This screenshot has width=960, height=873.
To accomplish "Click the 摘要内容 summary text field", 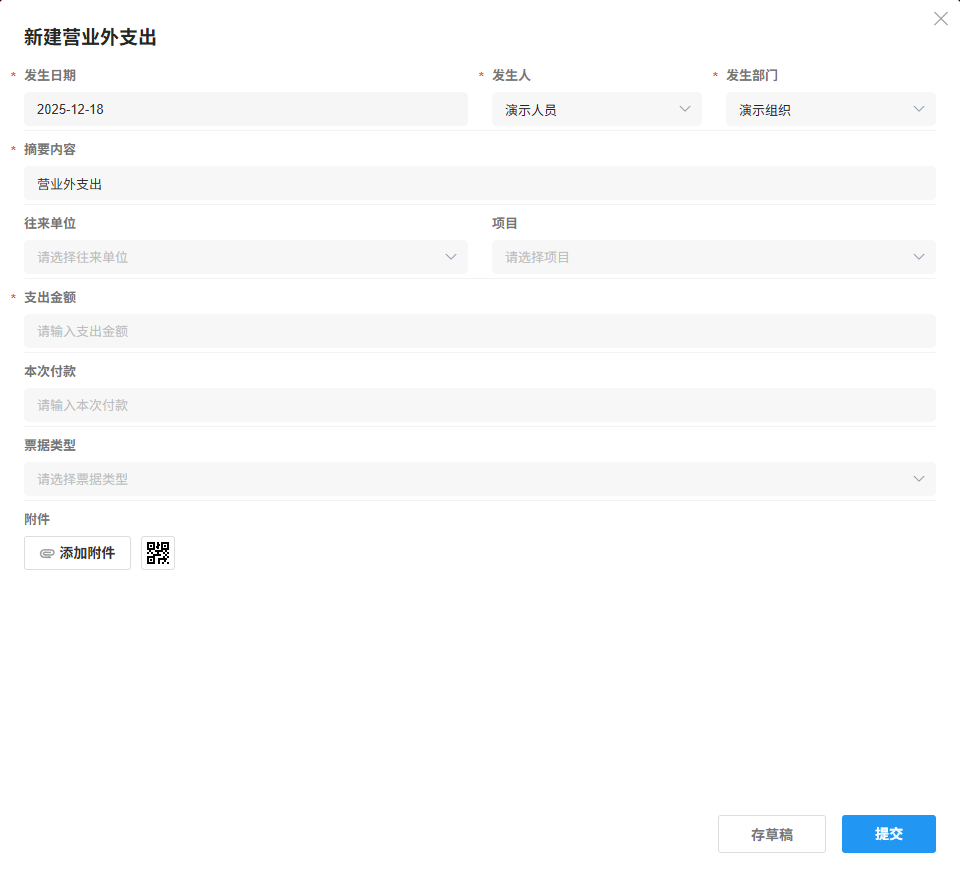I will (480, 183).
